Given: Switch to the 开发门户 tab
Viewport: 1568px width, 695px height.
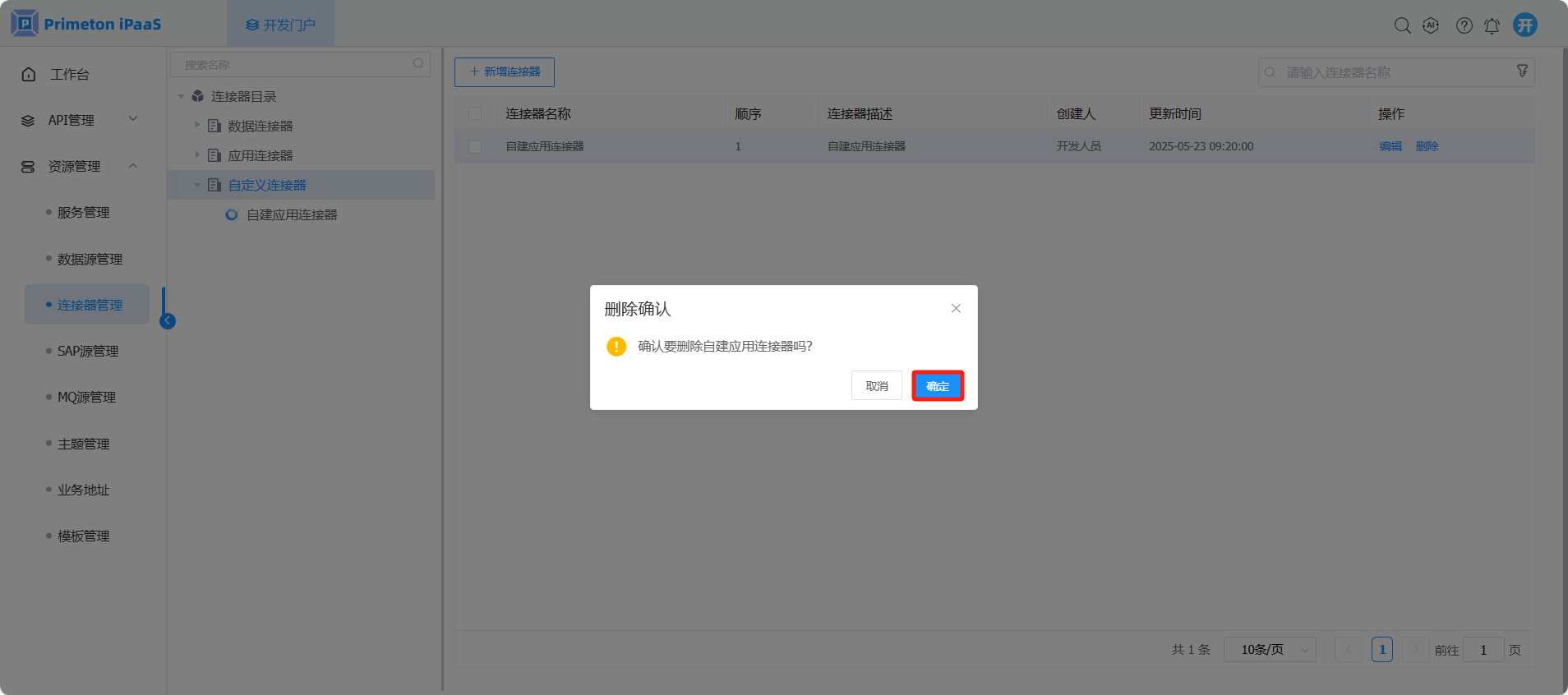Looking at the screenshot, I should [x=280, y=25].
